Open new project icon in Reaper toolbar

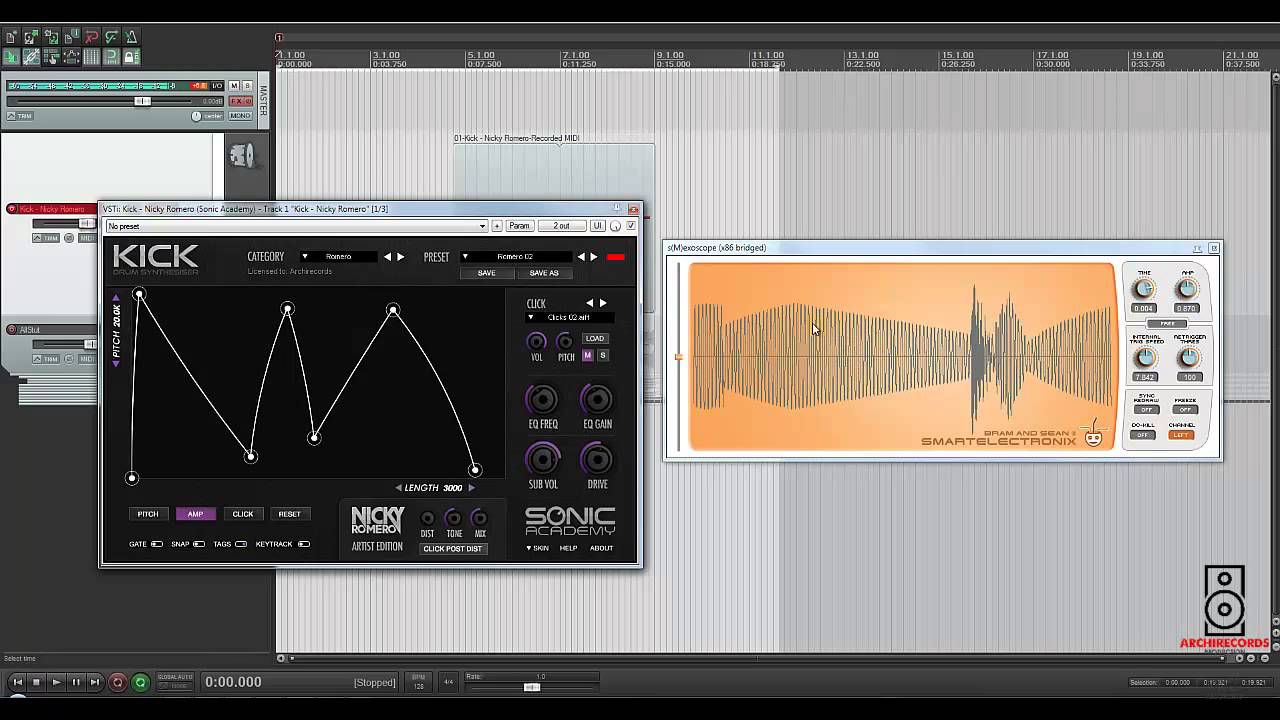11,37
